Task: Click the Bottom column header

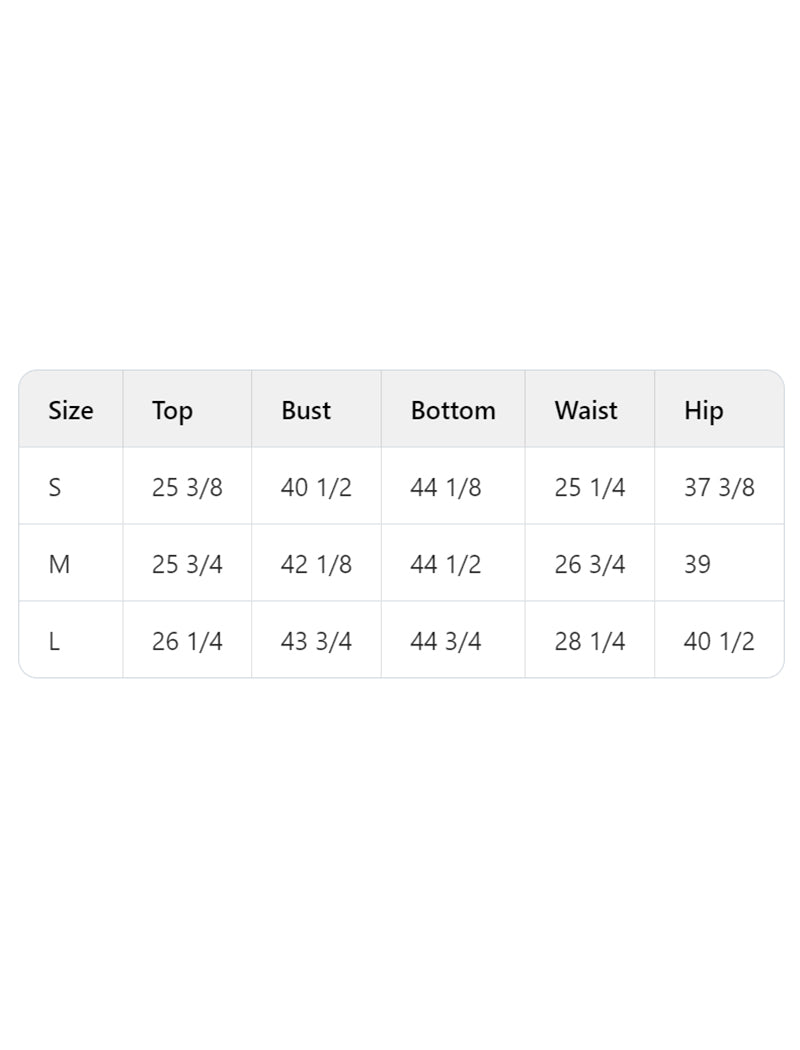Action: point(453,410)
